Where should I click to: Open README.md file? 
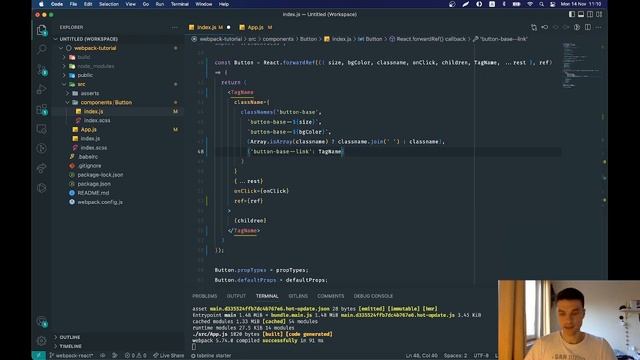pyautogui.click(x=93, y=193)
